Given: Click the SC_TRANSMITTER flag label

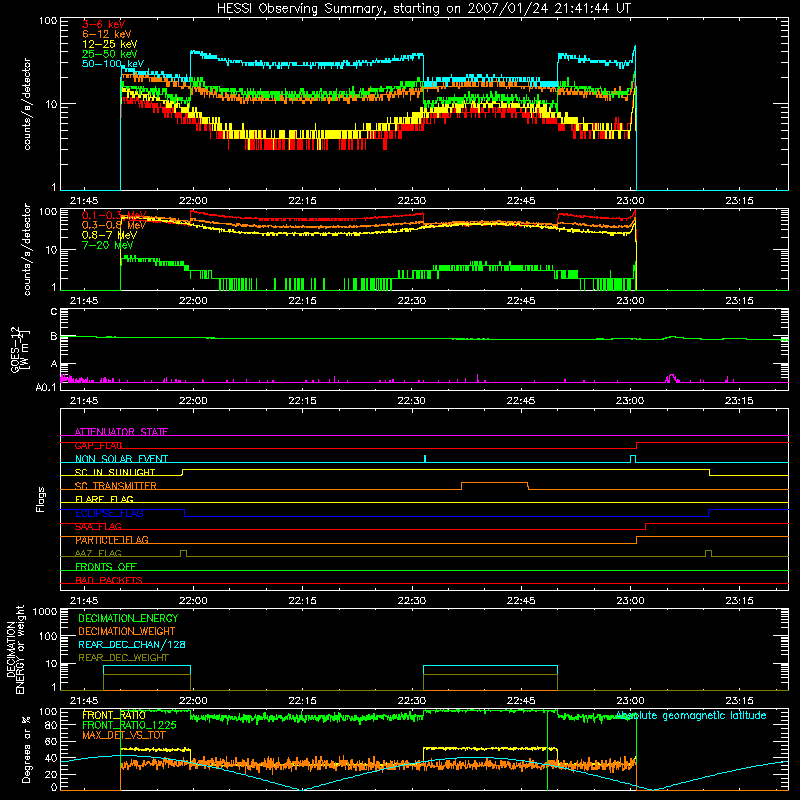Looking at the screenshot, I should click(115, 486).
